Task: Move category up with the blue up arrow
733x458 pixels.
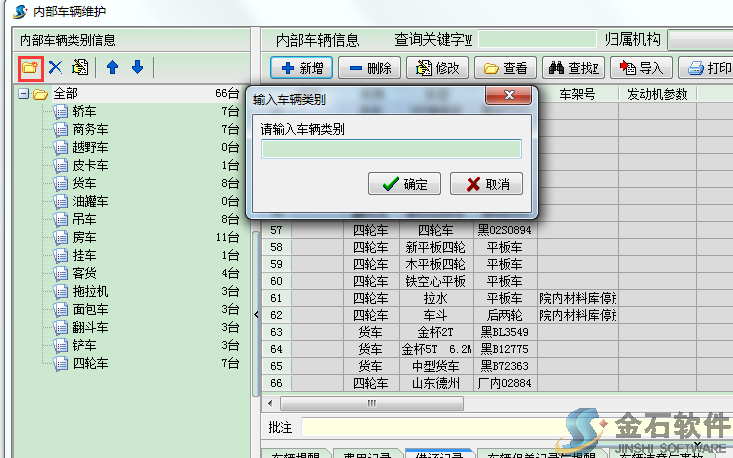Action: (112, 68)
